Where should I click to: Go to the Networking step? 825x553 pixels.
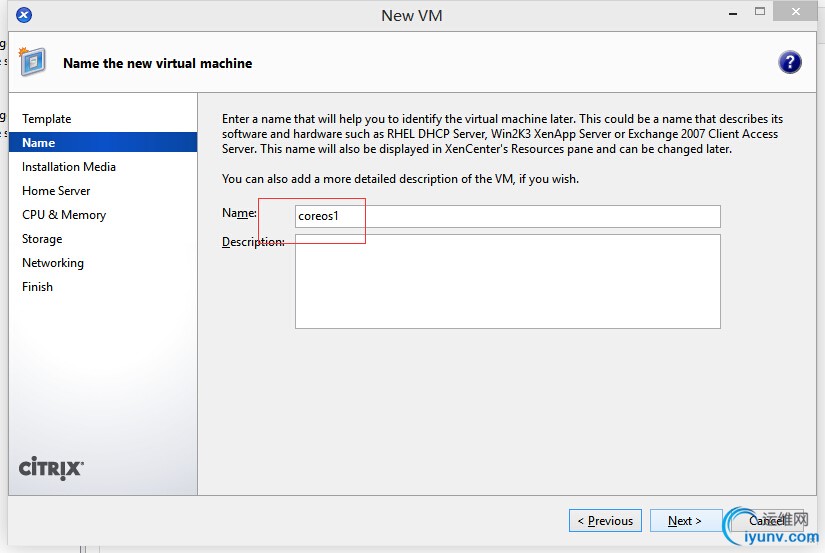53,263
